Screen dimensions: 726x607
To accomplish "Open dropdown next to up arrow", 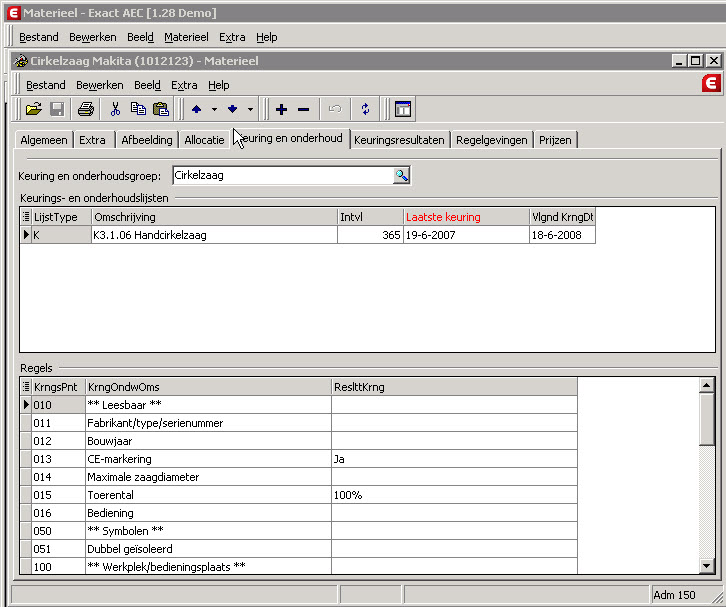I will pyautogui.click(x=214, y=110).
